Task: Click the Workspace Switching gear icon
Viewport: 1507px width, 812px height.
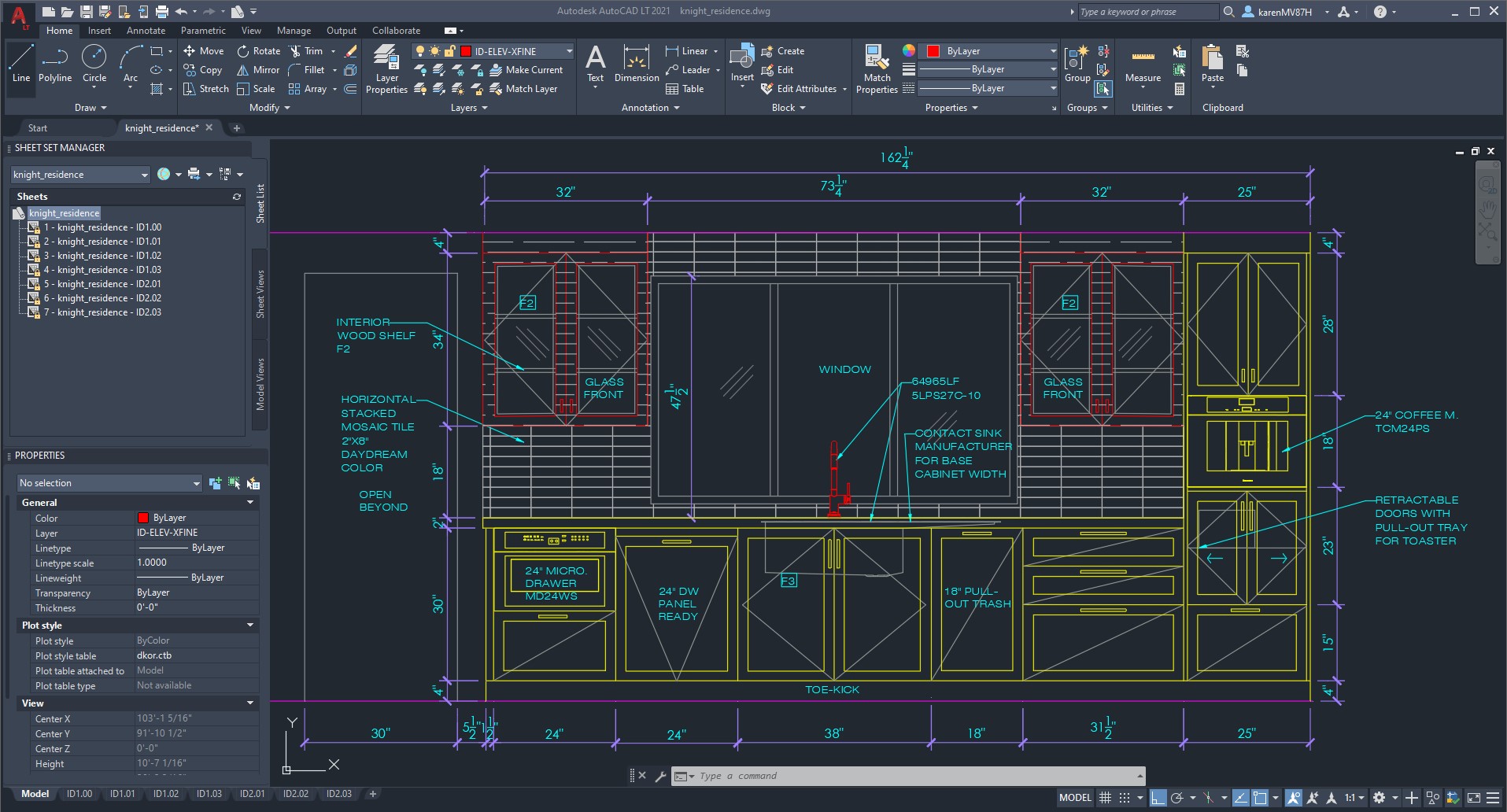Action: click(1379, 798)
